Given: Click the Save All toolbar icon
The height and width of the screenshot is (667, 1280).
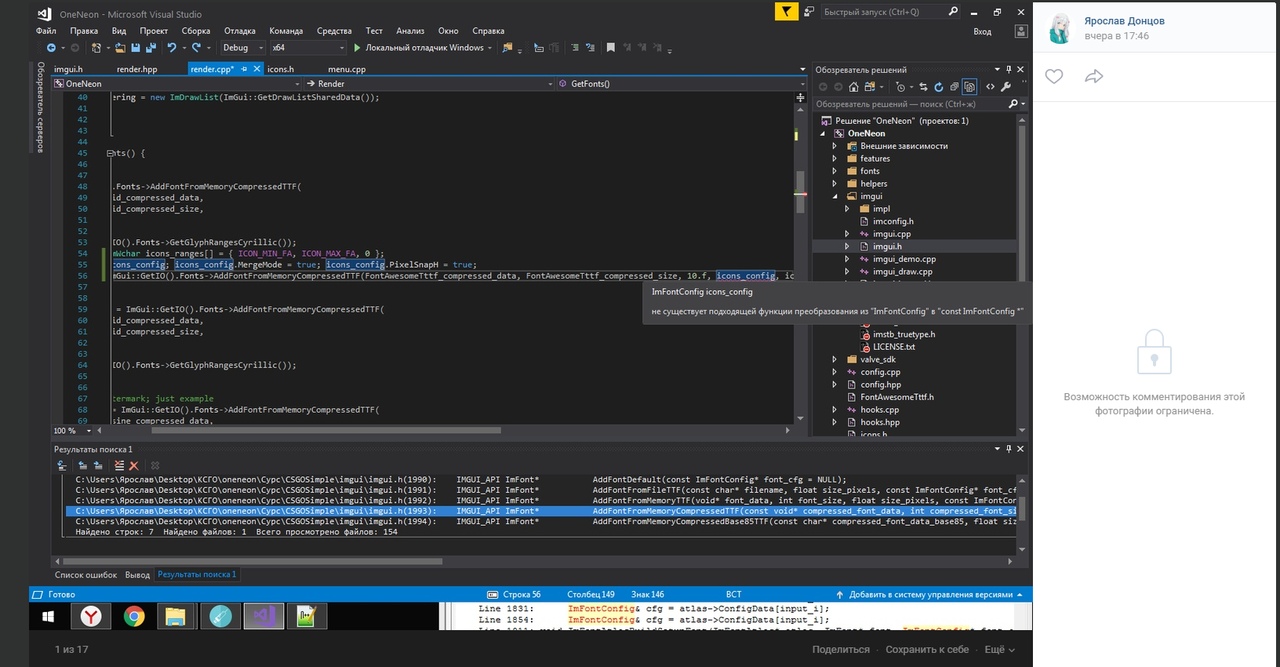Looking at the screenshot, I should (x=151, y=48).
